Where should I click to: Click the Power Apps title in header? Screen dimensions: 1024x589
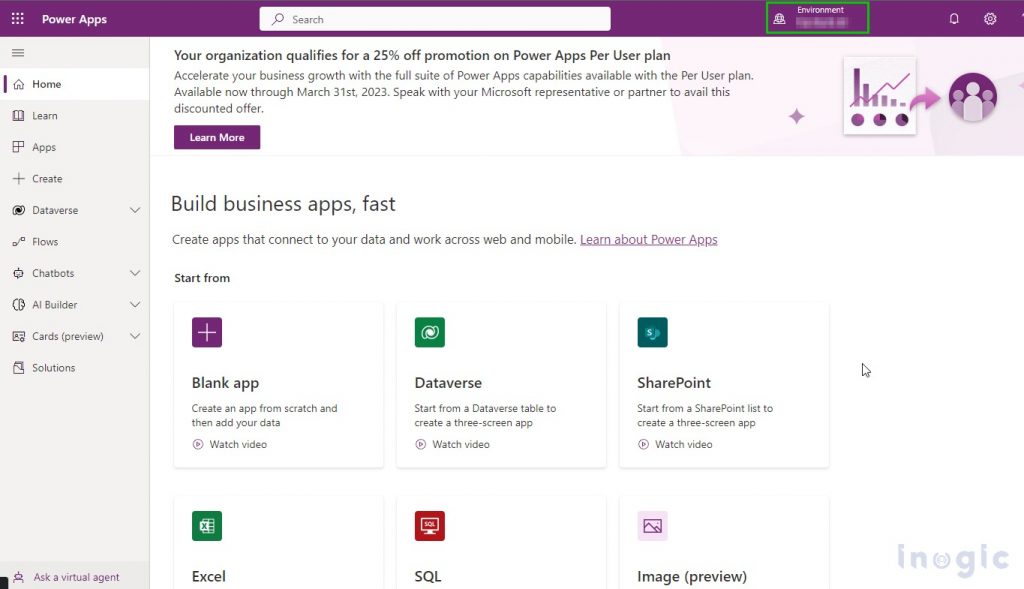74,19
